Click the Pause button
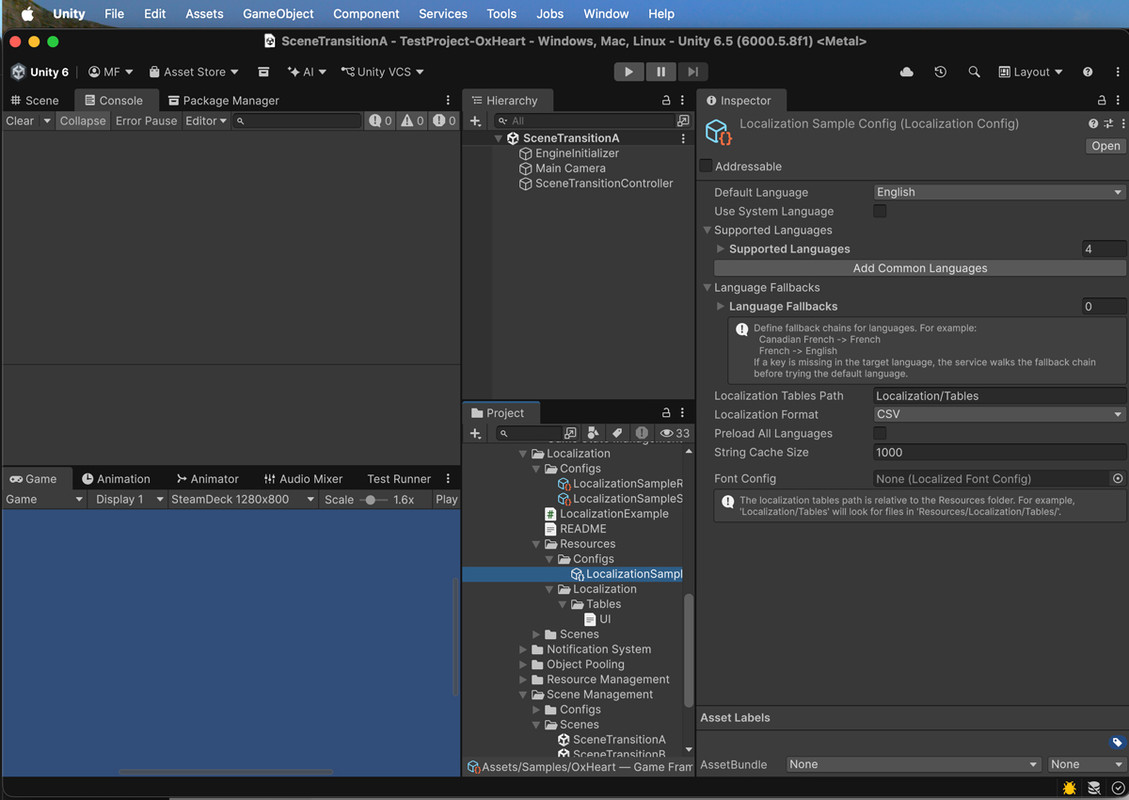This screenshot has width=1129, height=800. [x=661, y=72]
